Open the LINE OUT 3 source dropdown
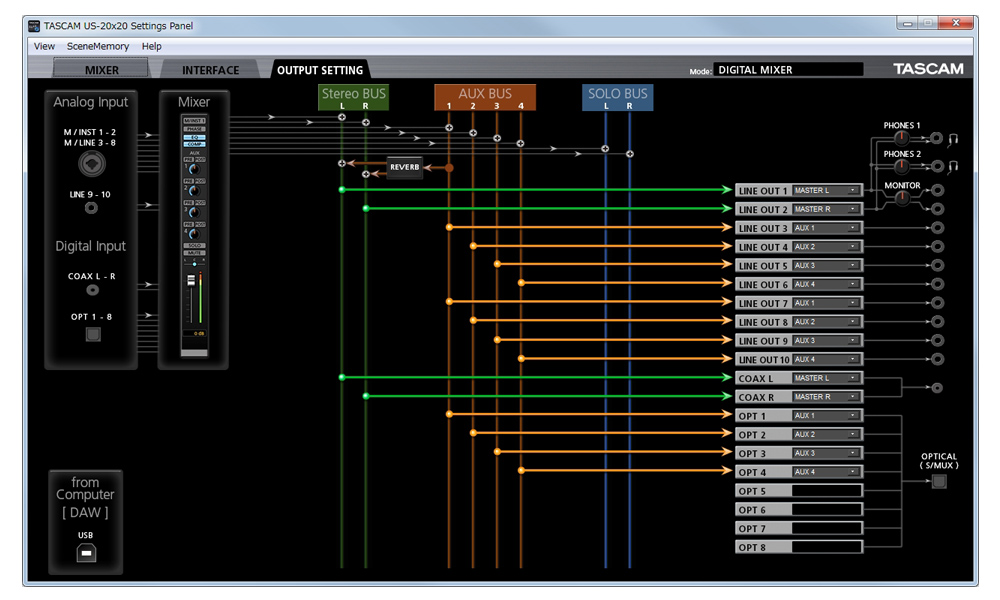Screen dimensions: 1000x600 (827, 228)
